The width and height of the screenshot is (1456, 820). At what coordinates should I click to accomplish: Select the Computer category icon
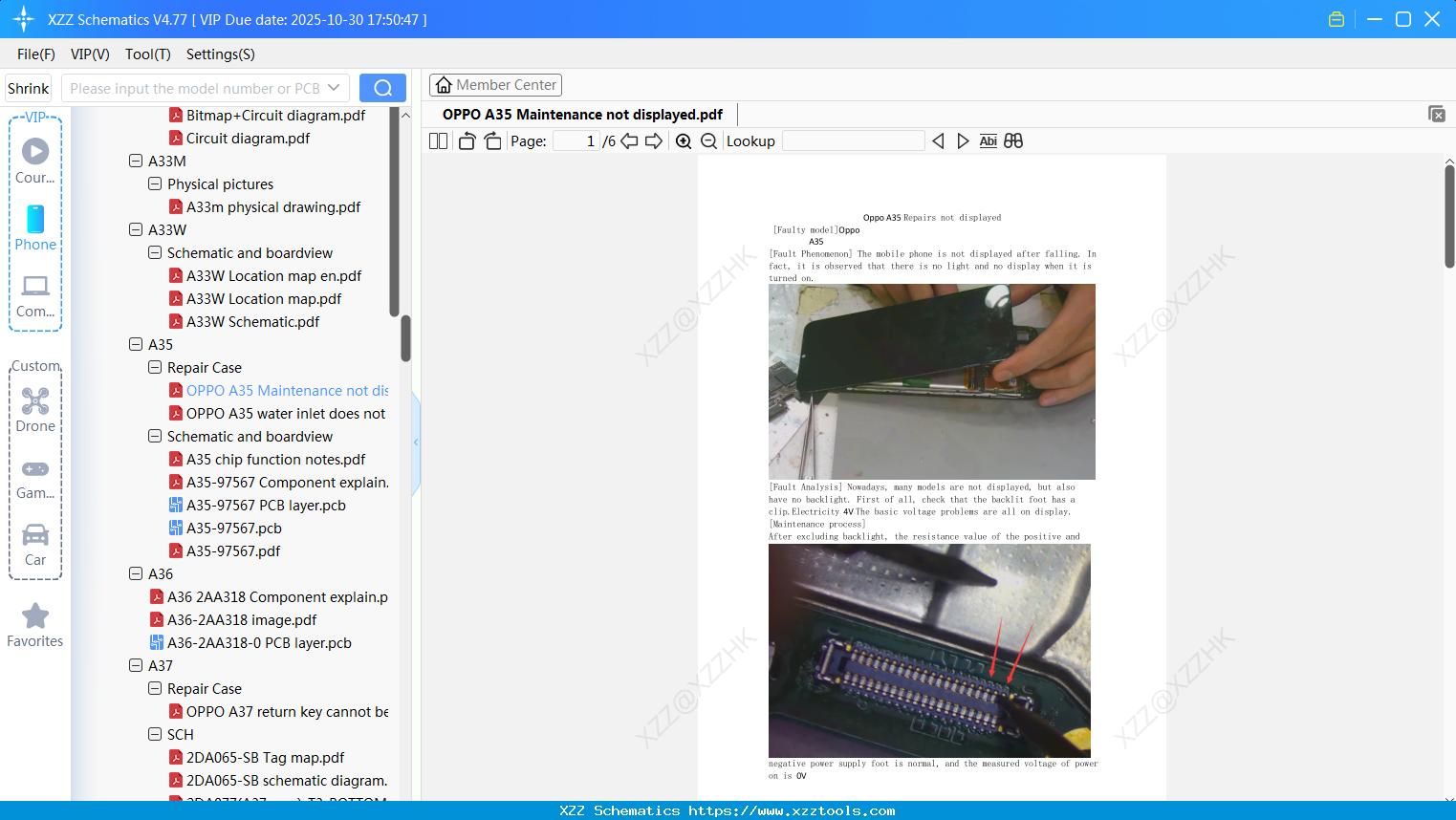click(x=35, y=295)
